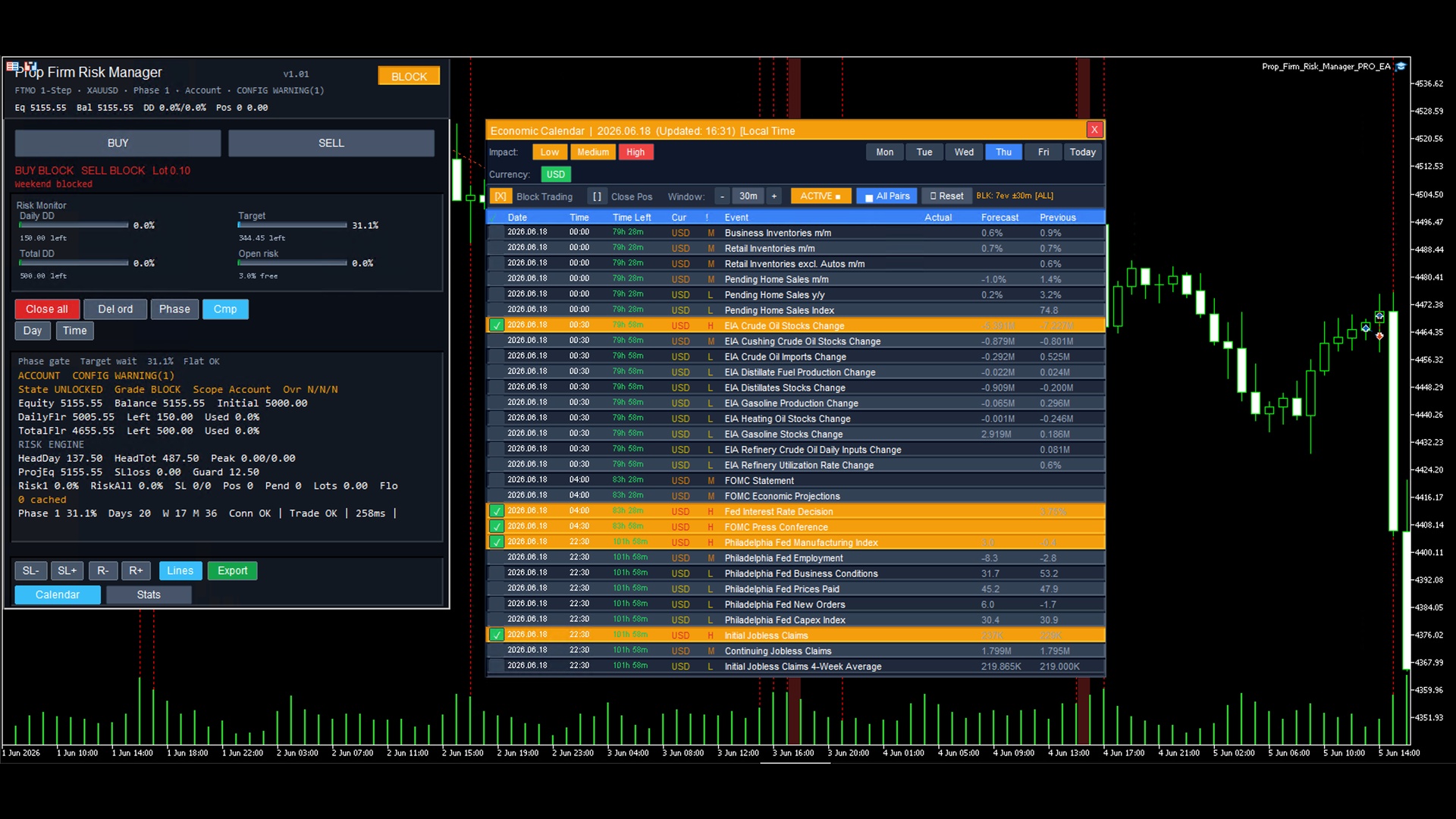Open the Stats panel
Viewport: 1456px width, 819px height.
[x=149, y=595]
